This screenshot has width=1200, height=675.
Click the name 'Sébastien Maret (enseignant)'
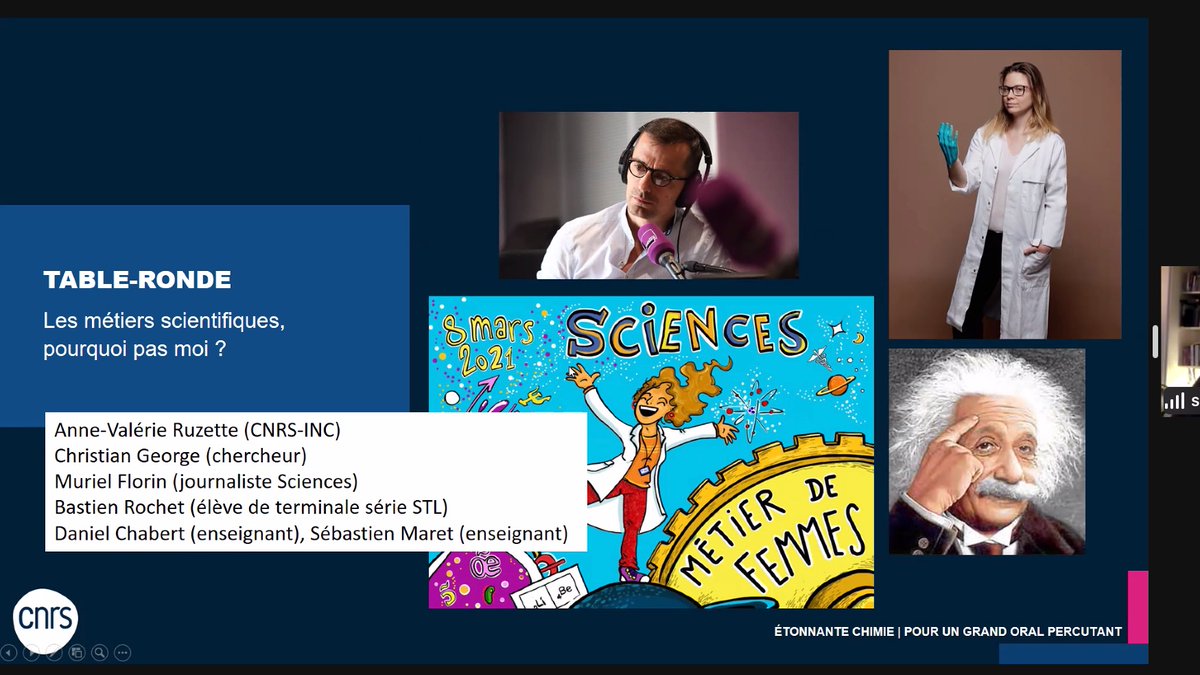point(438,535)
